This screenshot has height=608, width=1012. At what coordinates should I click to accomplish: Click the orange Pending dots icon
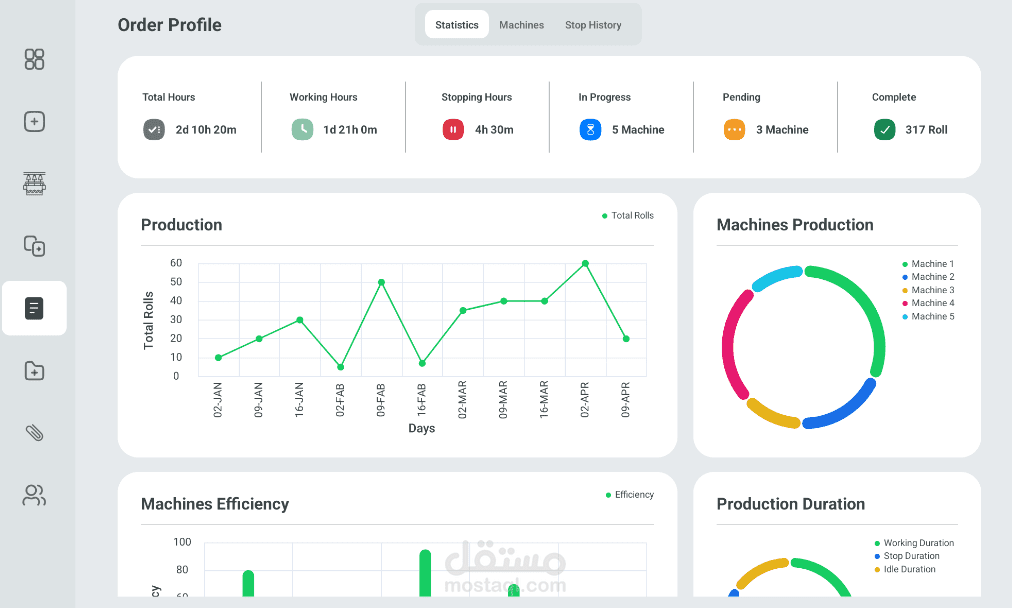tap(734, 130)
